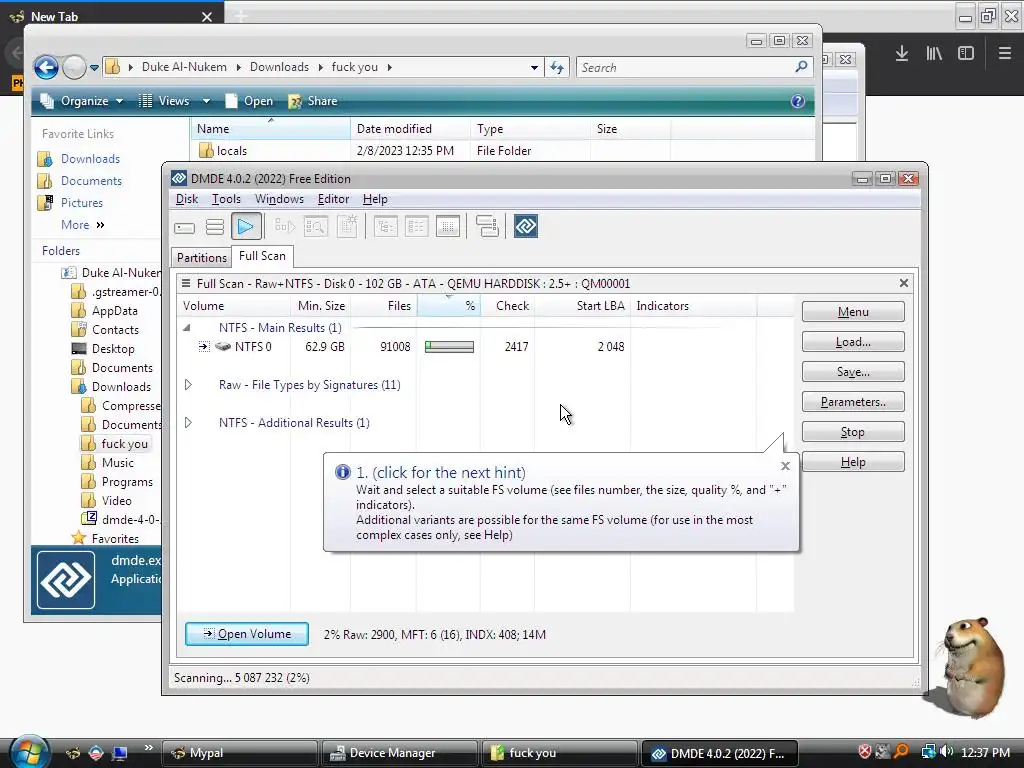Open recent pages dropdown beside Forward button
The height and width of the screenshot is (768, 1024).
(x=94, y=67)
